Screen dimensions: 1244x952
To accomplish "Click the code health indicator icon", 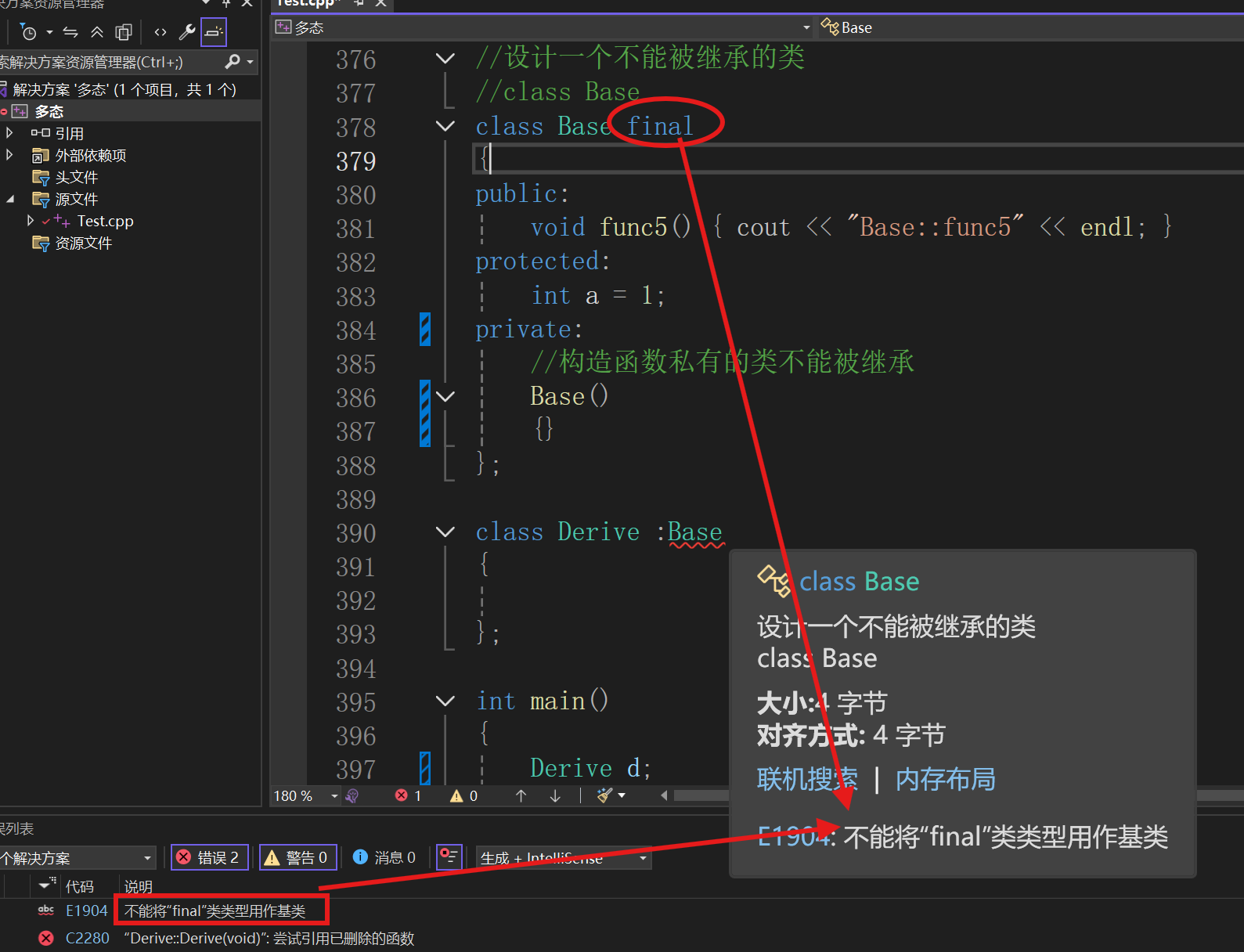I will pyautogui.click(x=352, y=796).
